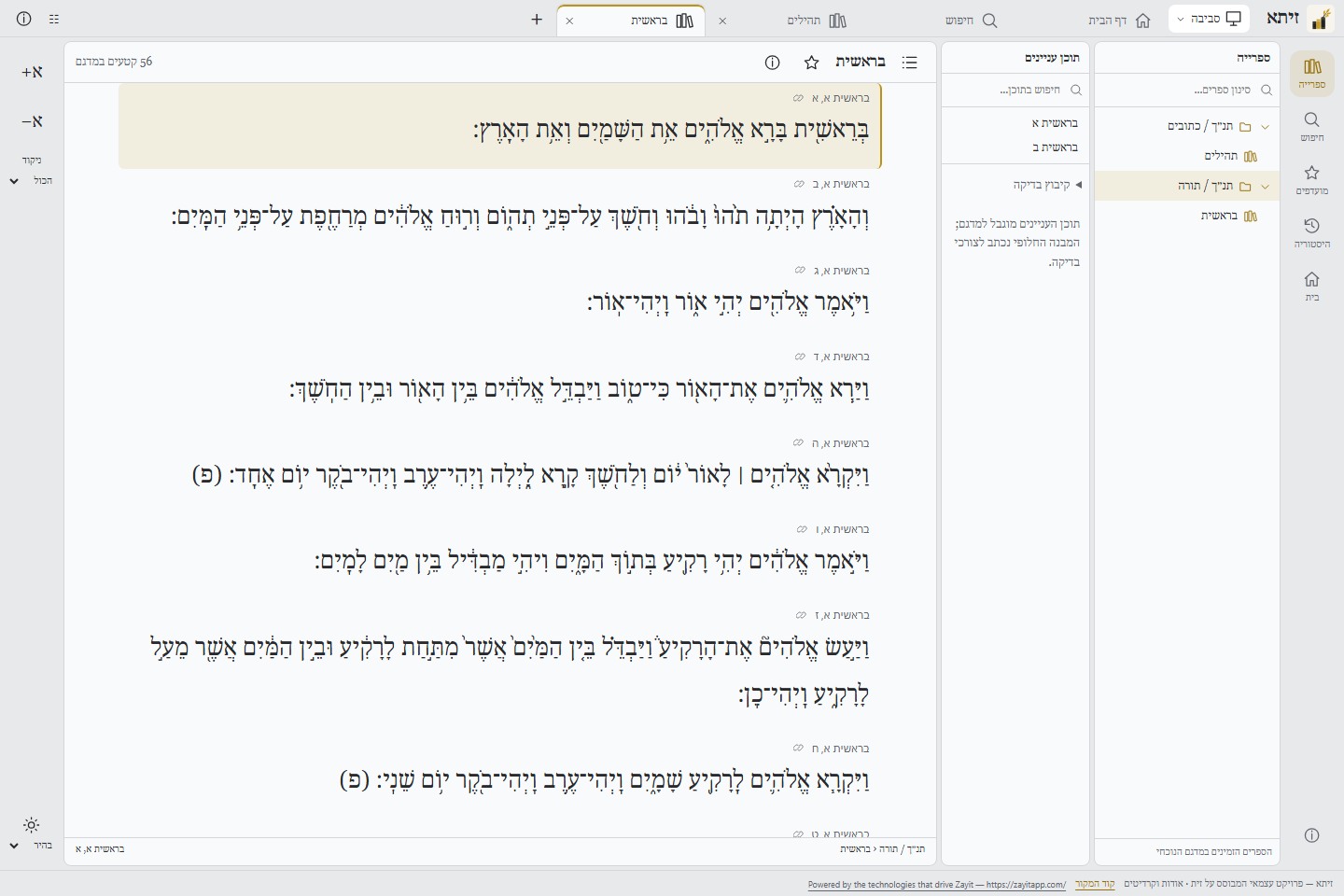Copy link icon for verse בראשית א, ה
The image size is (1344, 896).
click(x=799, y=442)
